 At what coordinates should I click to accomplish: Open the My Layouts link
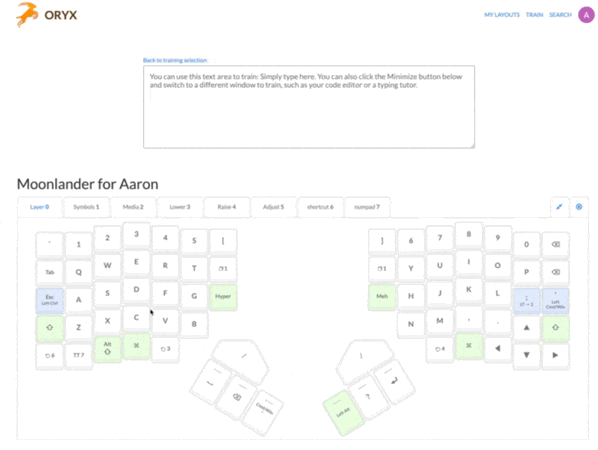(x=502, y=15)
